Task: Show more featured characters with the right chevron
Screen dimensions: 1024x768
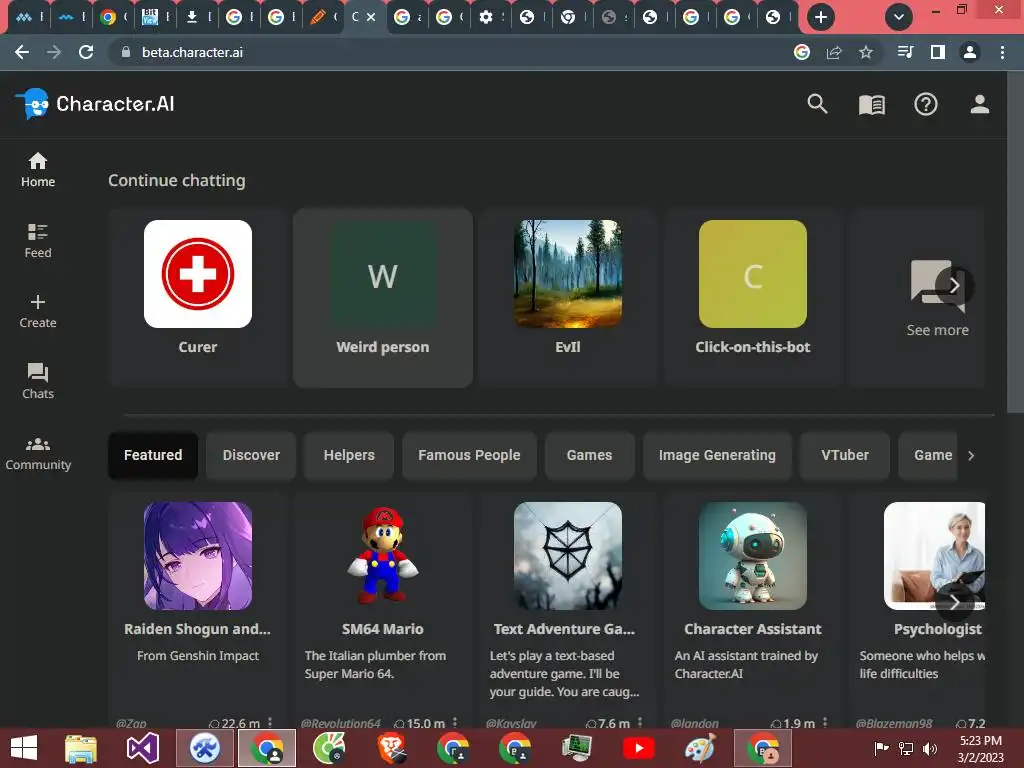Action: [x=954, y=602]
